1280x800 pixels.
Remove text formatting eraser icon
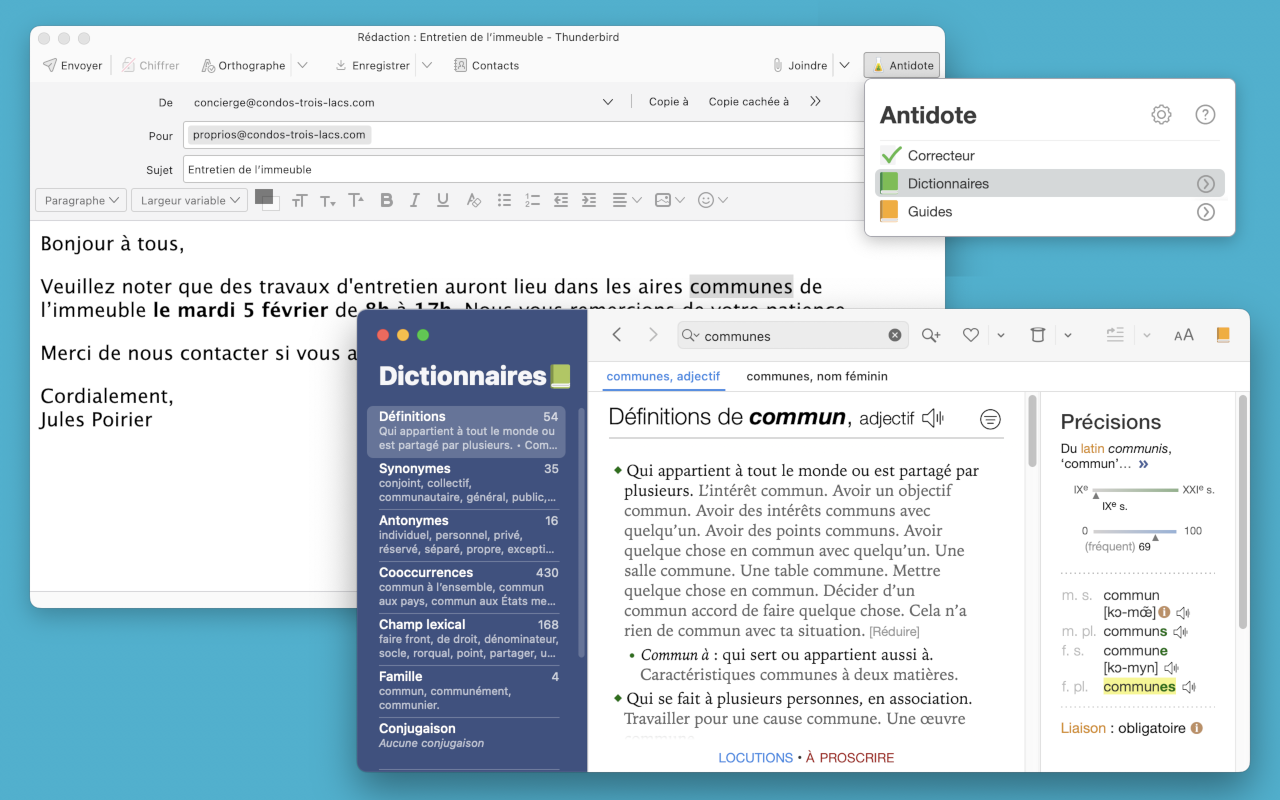tap(474, 200)
